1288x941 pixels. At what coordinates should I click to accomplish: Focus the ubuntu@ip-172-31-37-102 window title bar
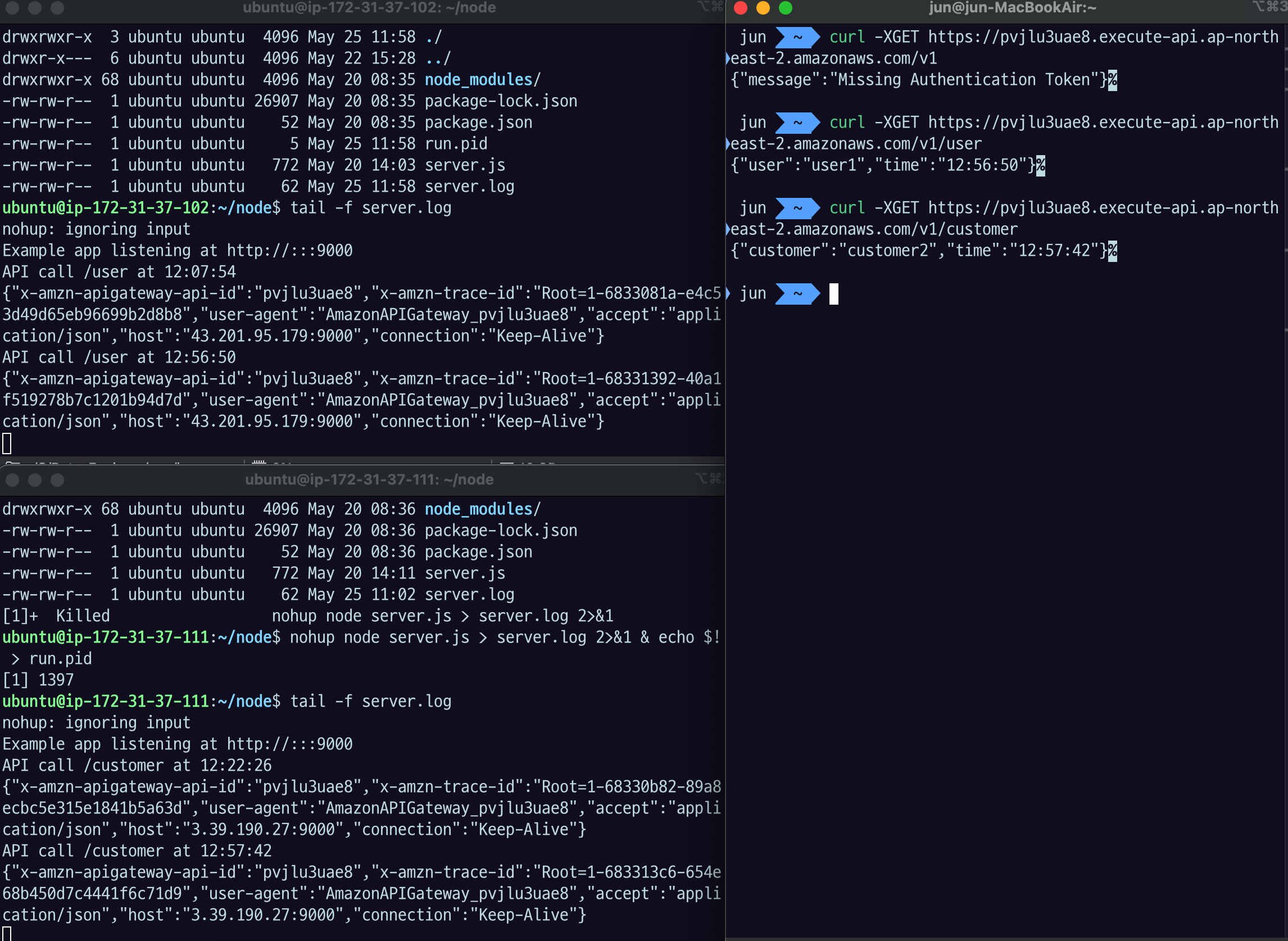point(369,8)
